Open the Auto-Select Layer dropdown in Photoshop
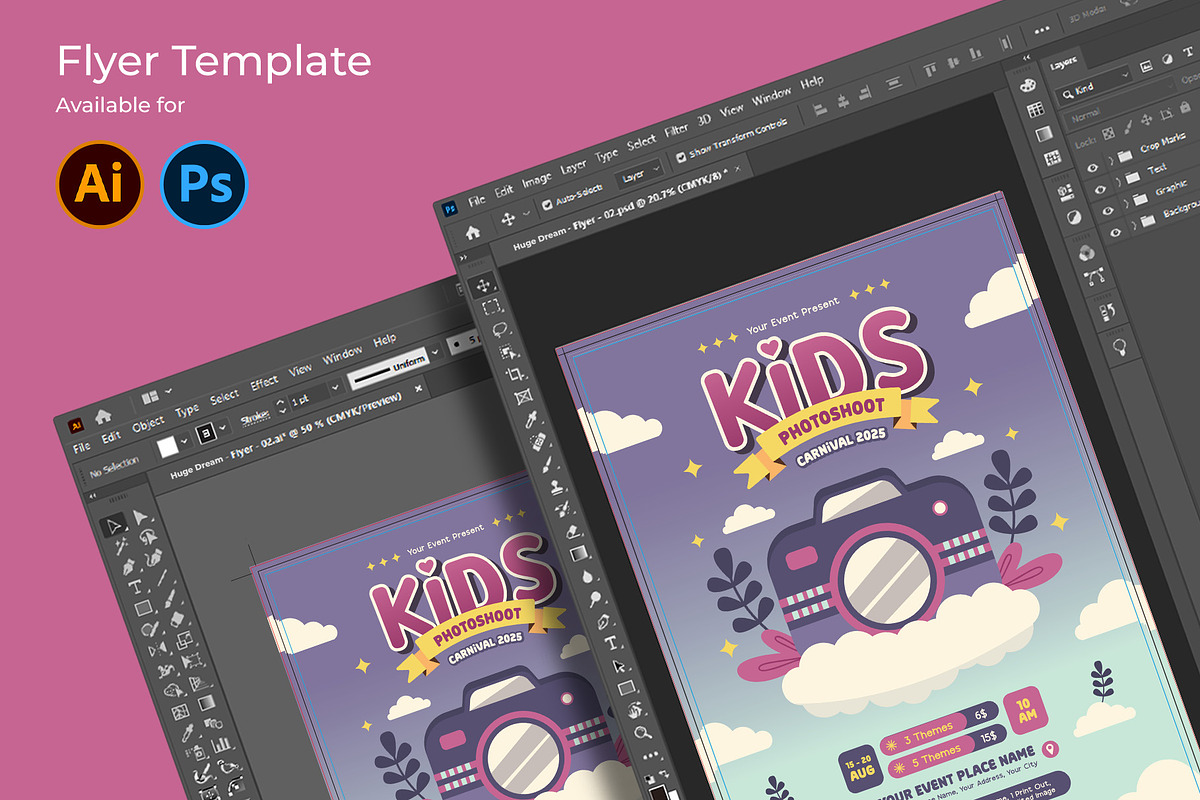The image size is (1200, 800). point(638,174)
